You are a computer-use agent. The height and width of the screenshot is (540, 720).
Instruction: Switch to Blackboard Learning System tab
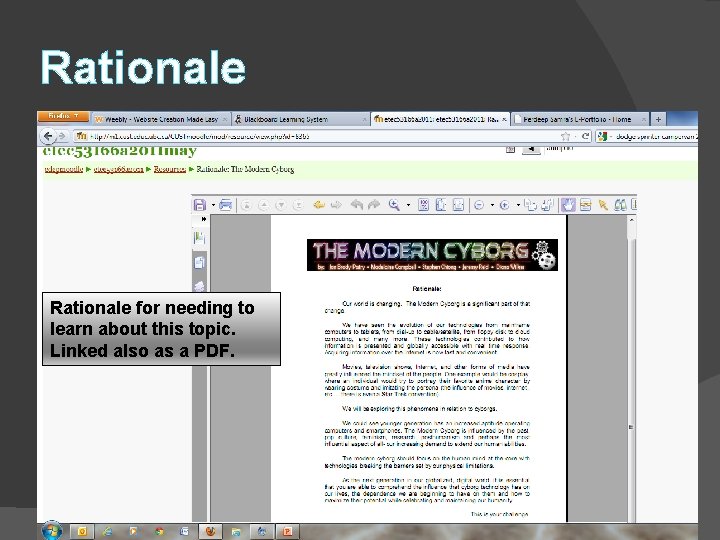[x=301, y=119]
